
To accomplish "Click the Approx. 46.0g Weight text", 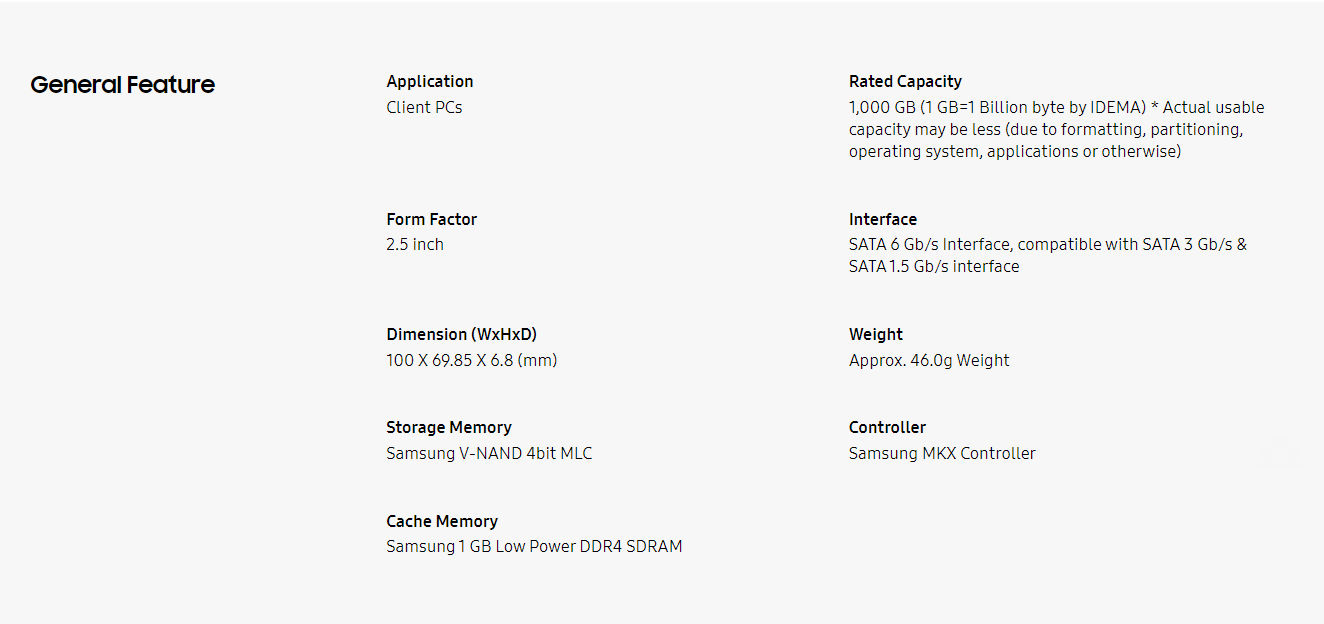I will (929, 360).
